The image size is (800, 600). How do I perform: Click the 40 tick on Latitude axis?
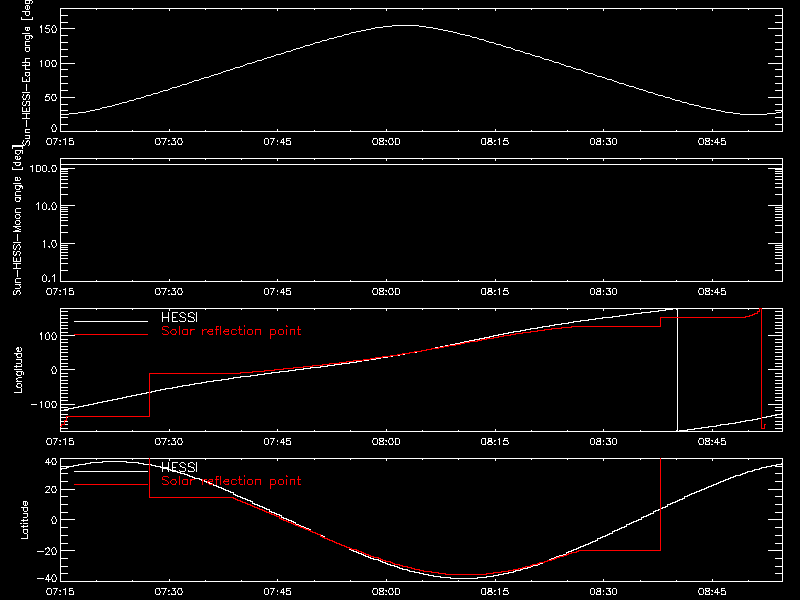(51, 462)
